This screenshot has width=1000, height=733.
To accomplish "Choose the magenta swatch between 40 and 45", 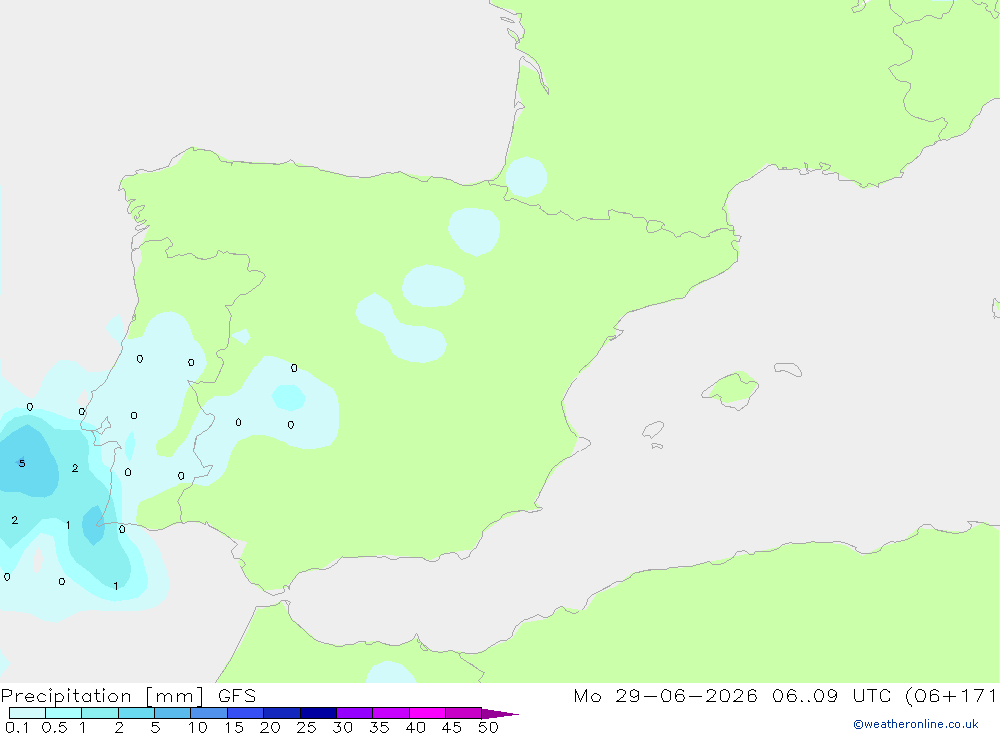I will (427, 713).
